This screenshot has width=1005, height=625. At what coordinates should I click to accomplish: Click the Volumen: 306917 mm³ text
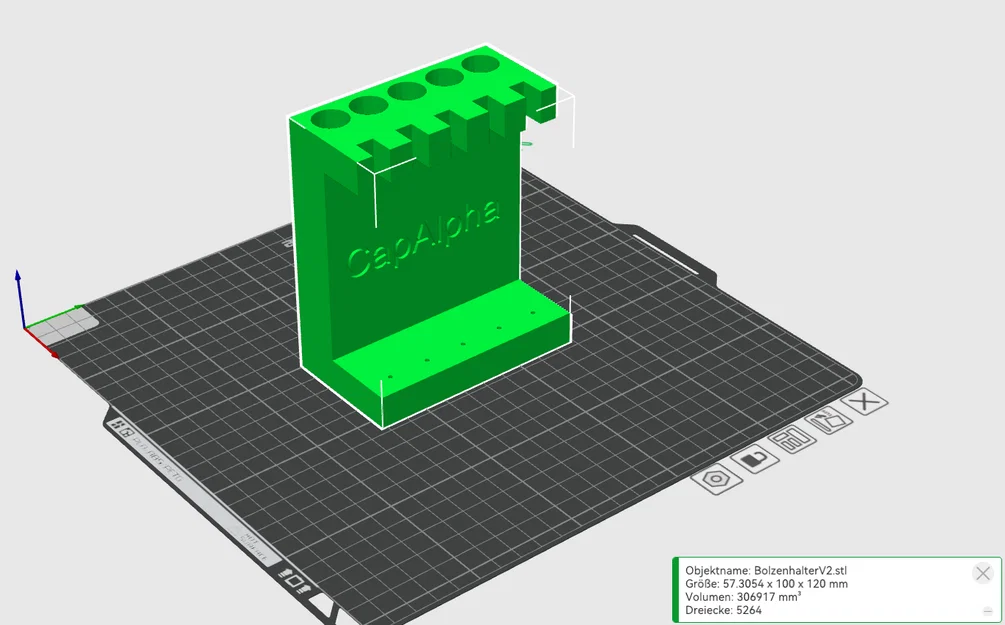point(743,597)
